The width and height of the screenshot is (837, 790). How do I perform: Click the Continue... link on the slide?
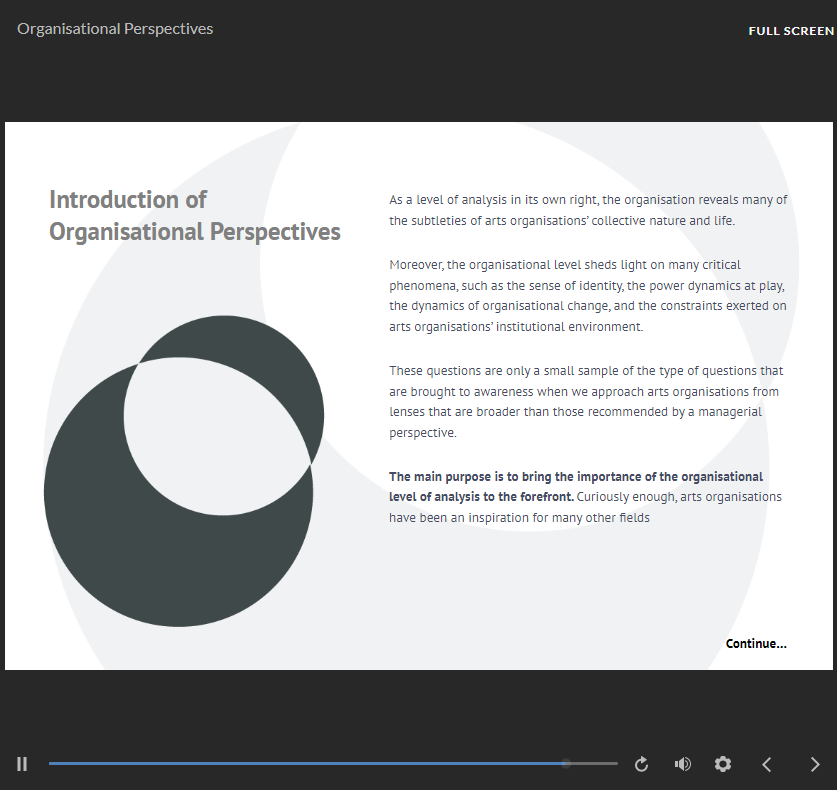click(756, 643)
